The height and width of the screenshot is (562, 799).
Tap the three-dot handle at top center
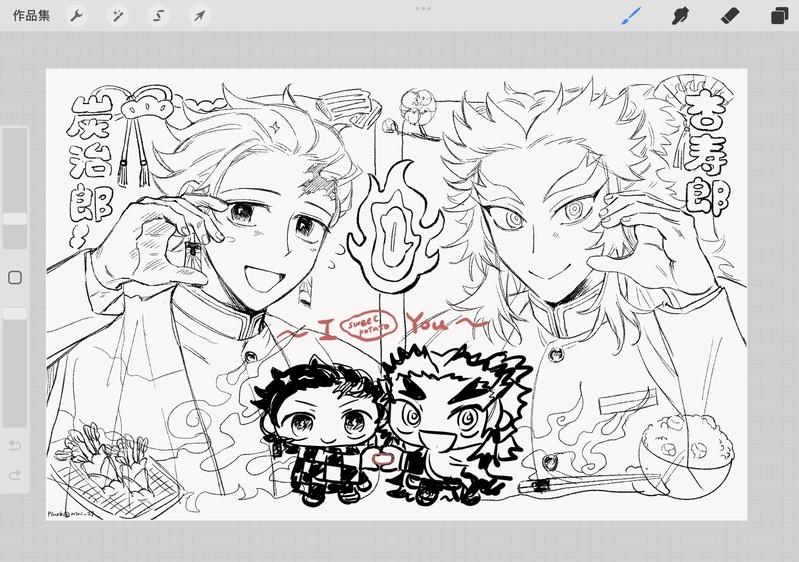(x=423, y=8)
